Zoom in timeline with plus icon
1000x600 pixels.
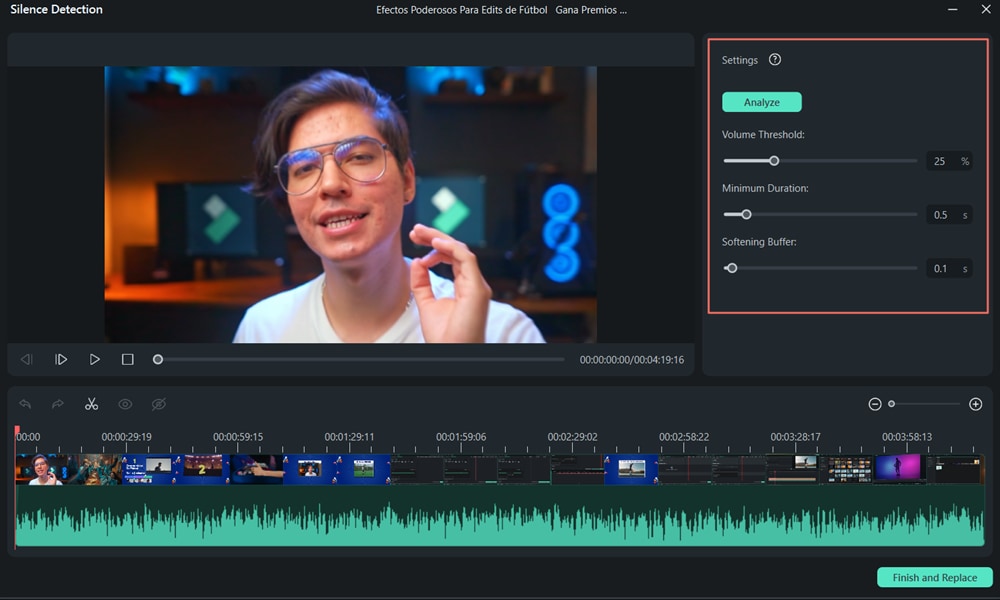975,404
